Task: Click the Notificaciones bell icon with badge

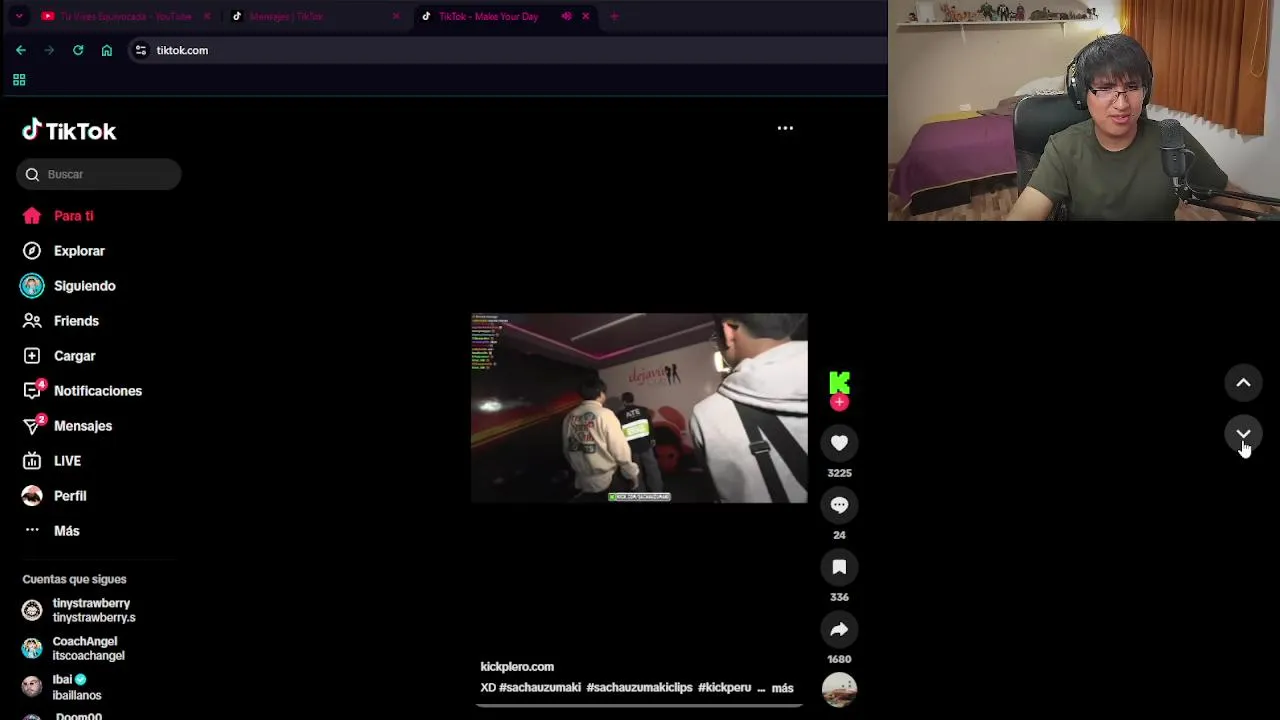Action: click(33, 390)
